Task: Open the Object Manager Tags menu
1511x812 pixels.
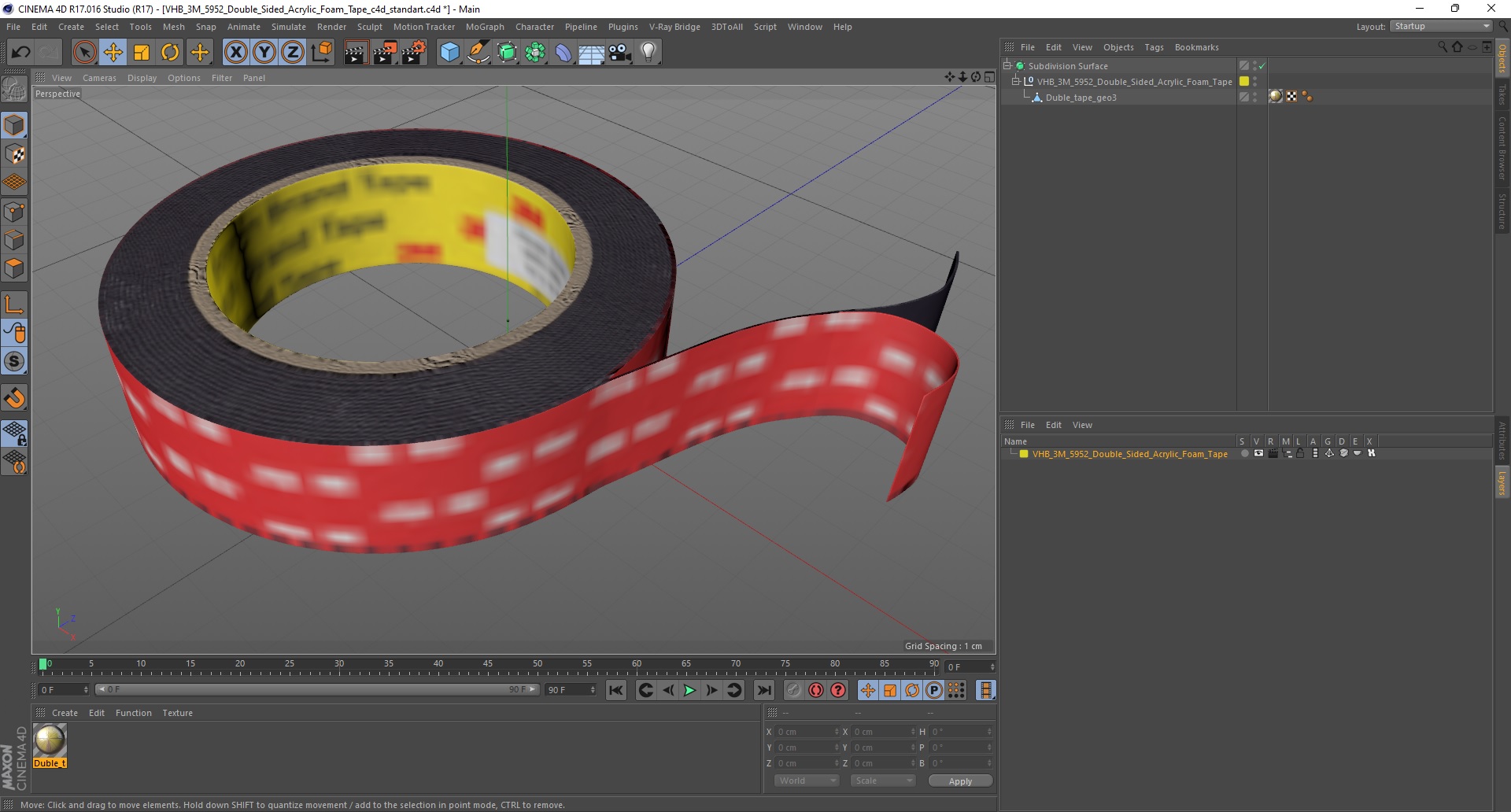Action: (x=1154, y=47)
